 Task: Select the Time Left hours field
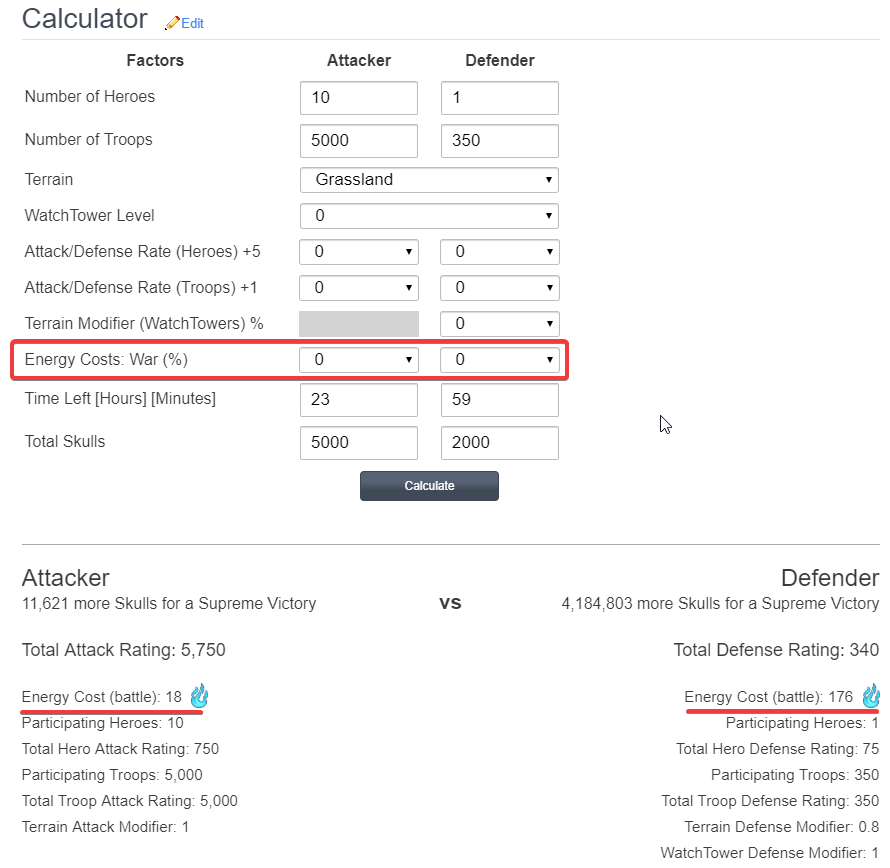click(359, 400)
